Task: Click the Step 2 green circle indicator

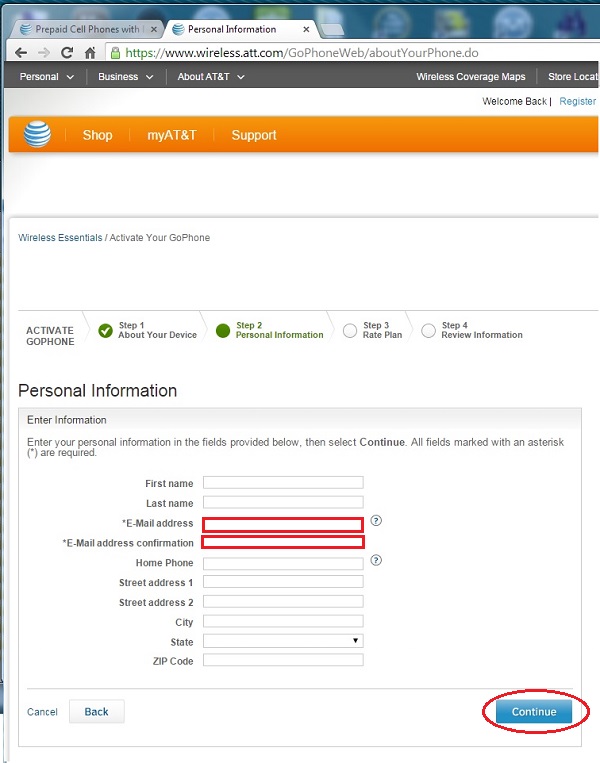Action: 223,330
